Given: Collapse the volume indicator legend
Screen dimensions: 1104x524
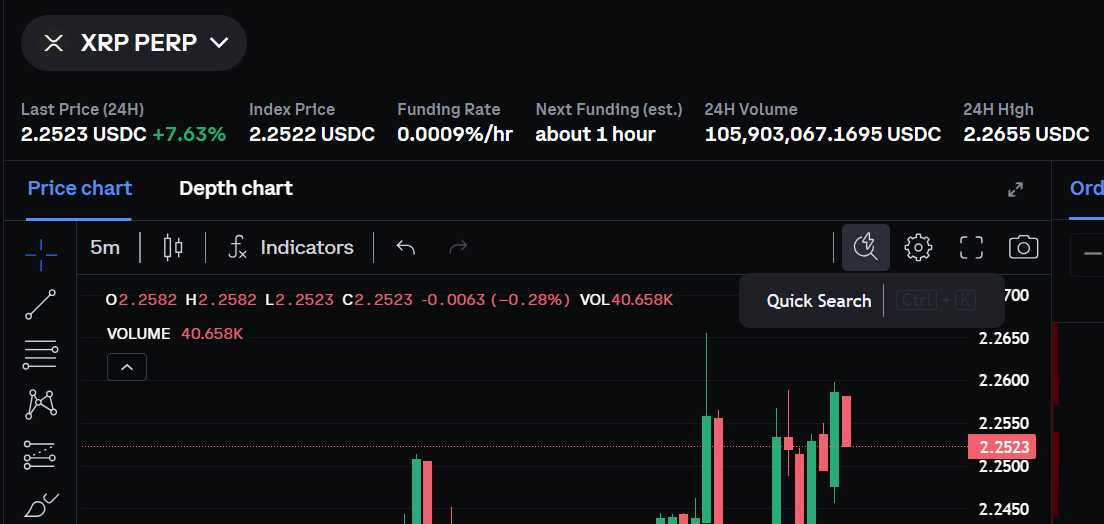Looking at the screenshot, I should [x=127, y=367].
